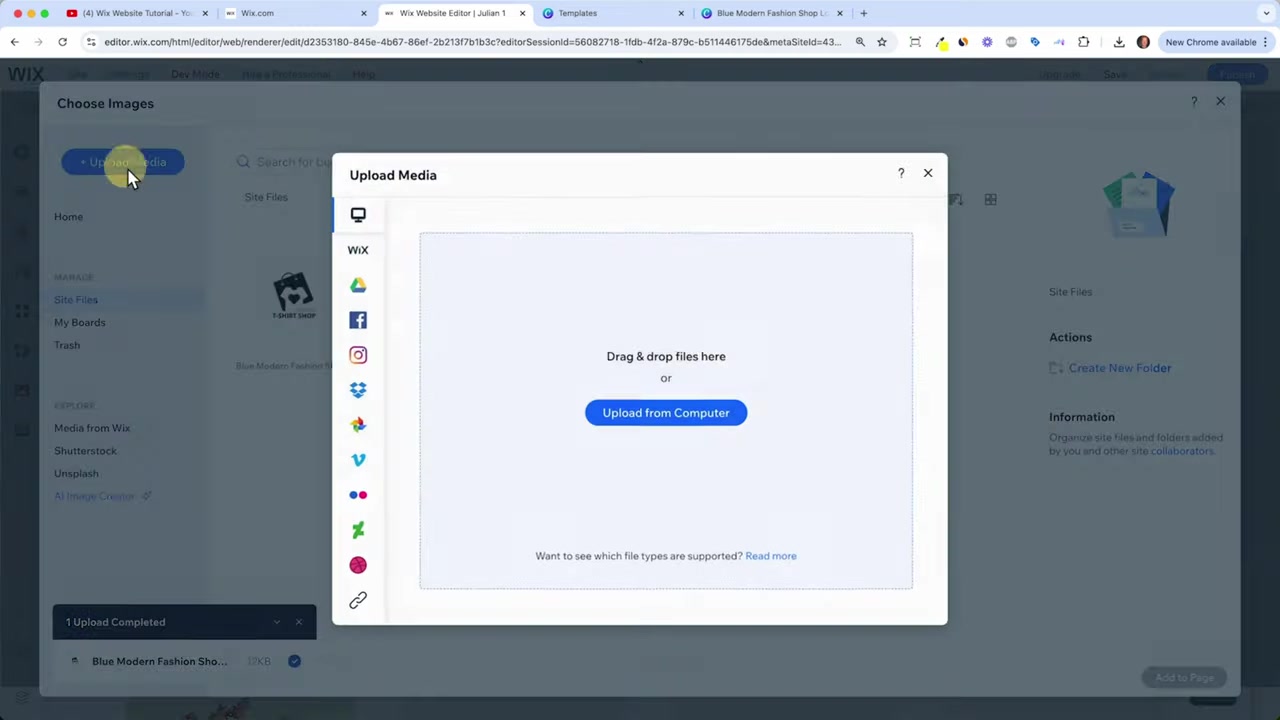
Task: Open a new browser tab
Action: 864,13
